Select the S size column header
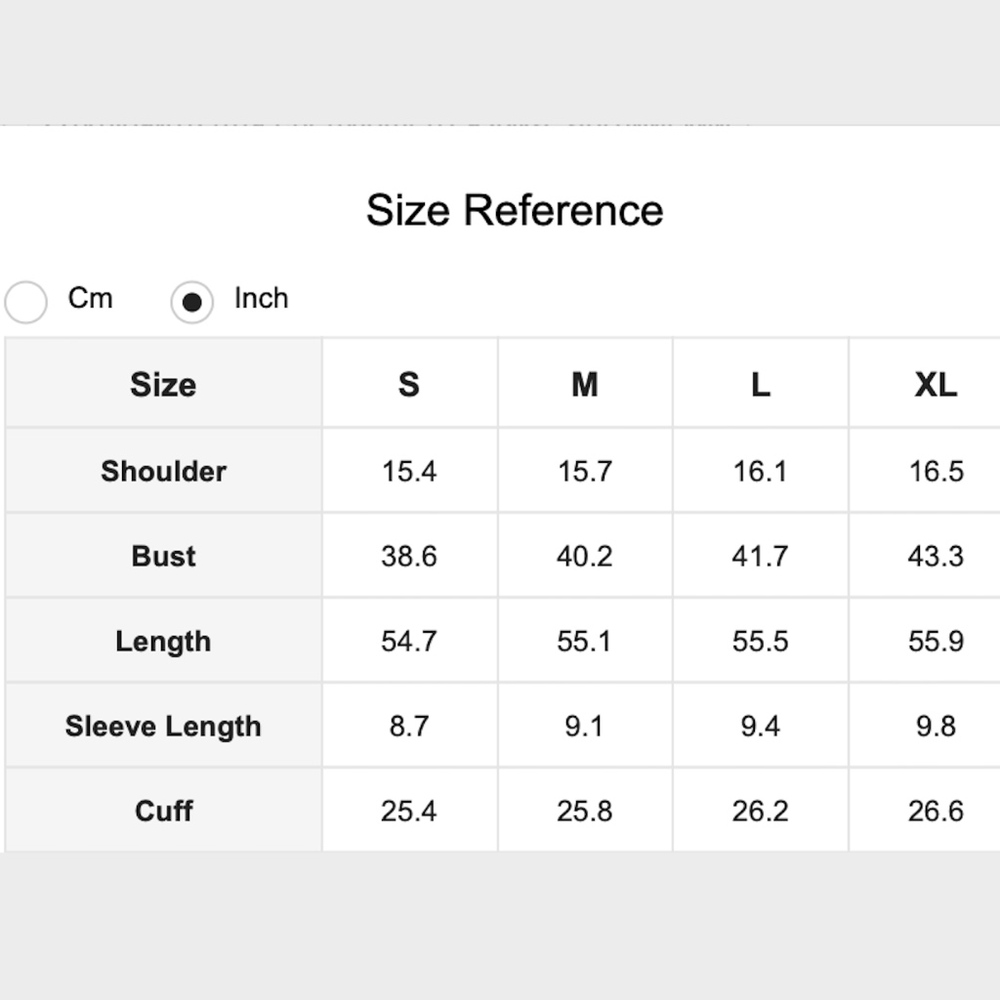Image resolution: width=1000 pixels, height=1000 pixels. tap(409, 385)
